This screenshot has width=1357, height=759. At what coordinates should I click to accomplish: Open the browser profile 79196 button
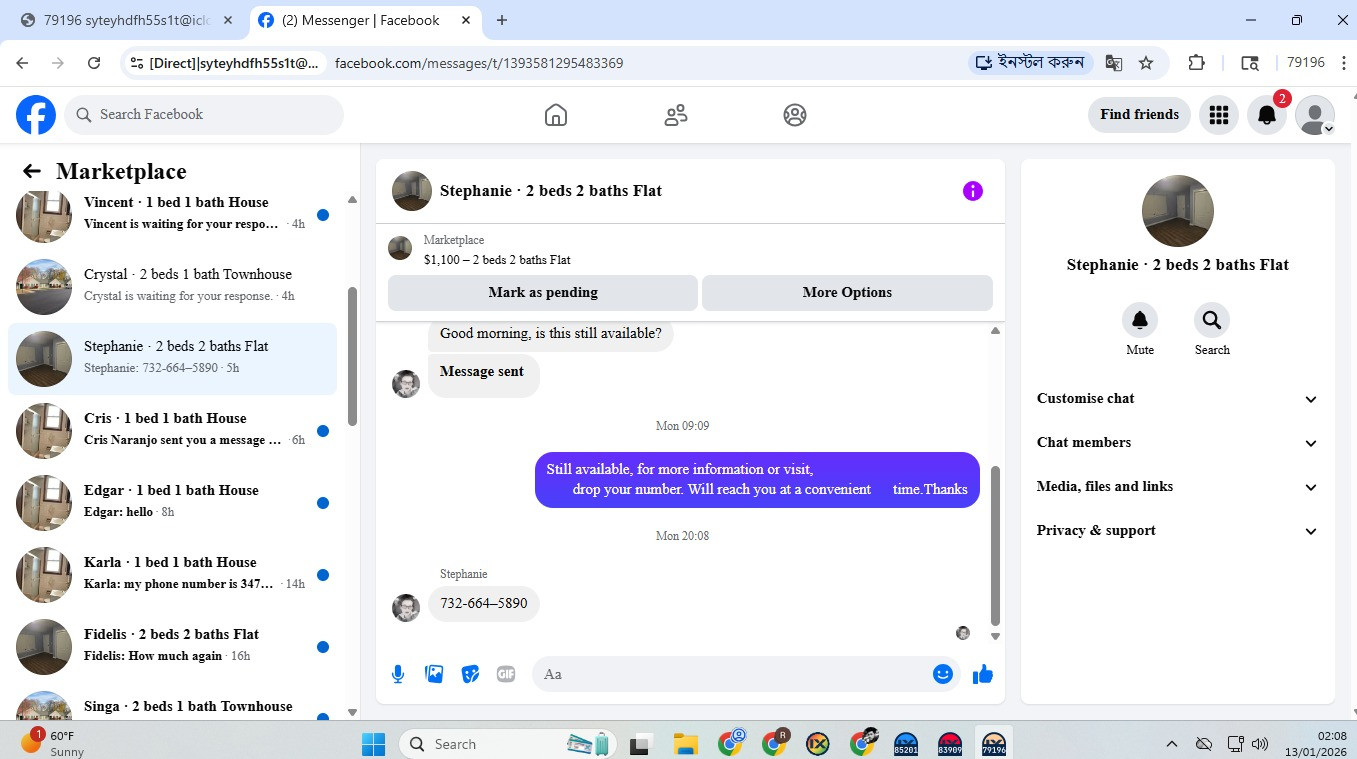(x=1305, y=63)
